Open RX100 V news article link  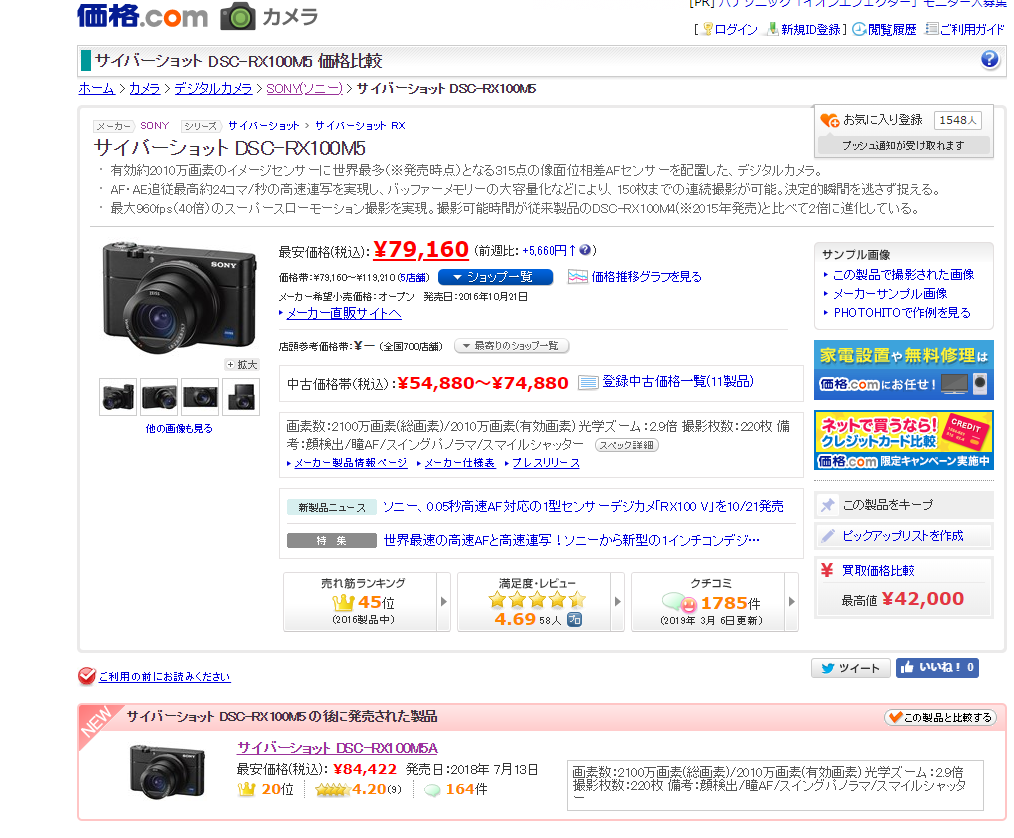[583, 506]
